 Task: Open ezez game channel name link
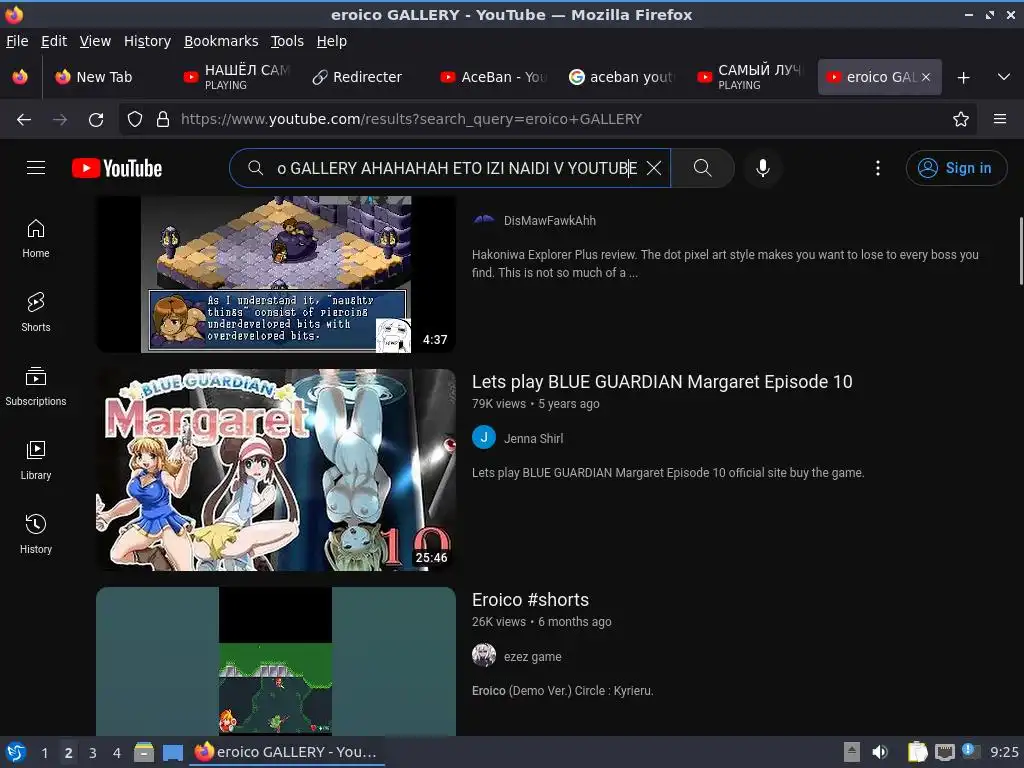(x=532, y=656)
